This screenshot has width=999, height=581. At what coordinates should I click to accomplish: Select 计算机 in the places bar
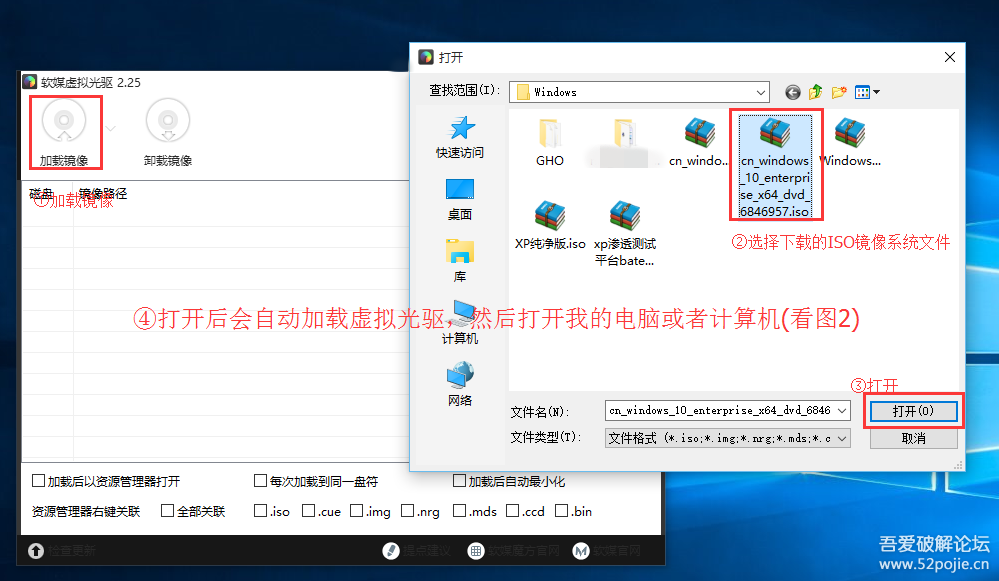pyautogui.click(x=460, y=323)
